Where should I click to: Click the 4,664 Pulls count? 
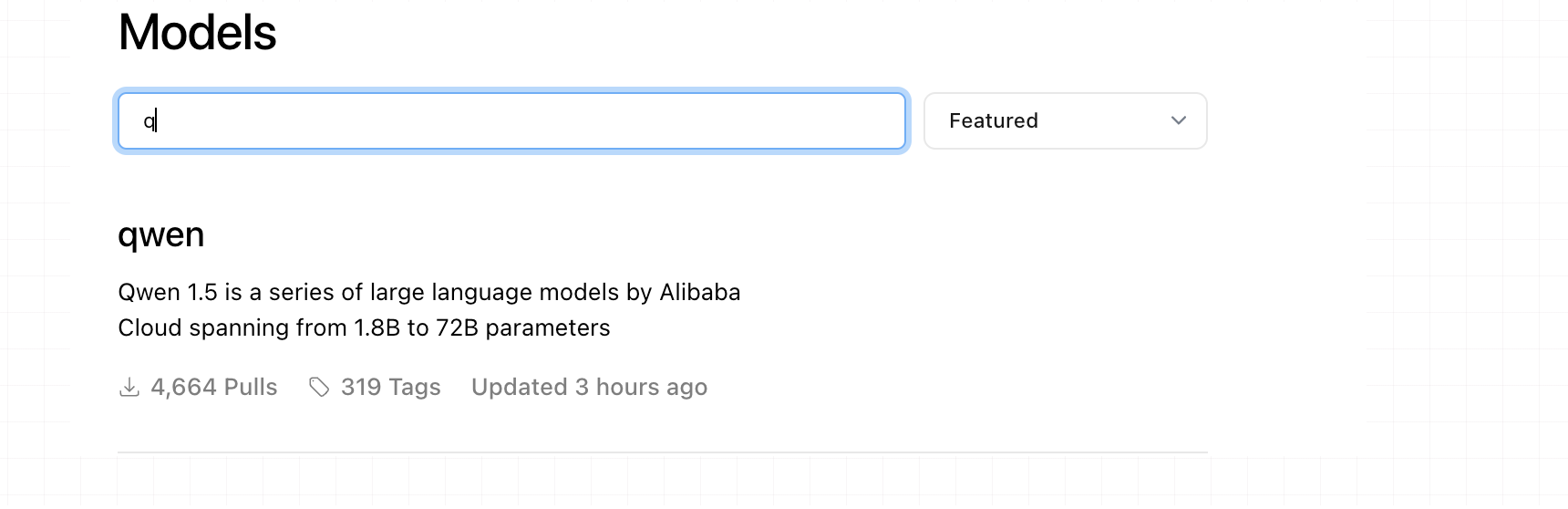point(214,388)
